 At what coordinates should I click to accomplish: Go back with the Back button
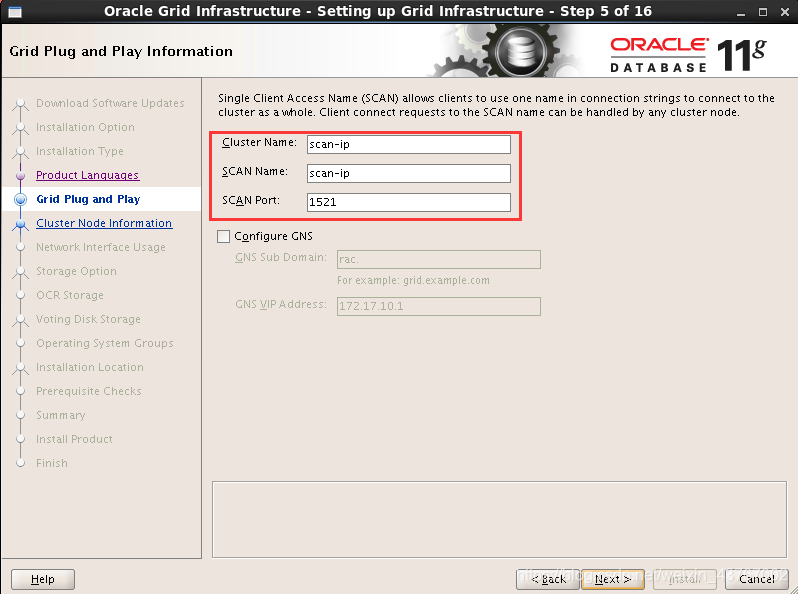coord(548,579)
